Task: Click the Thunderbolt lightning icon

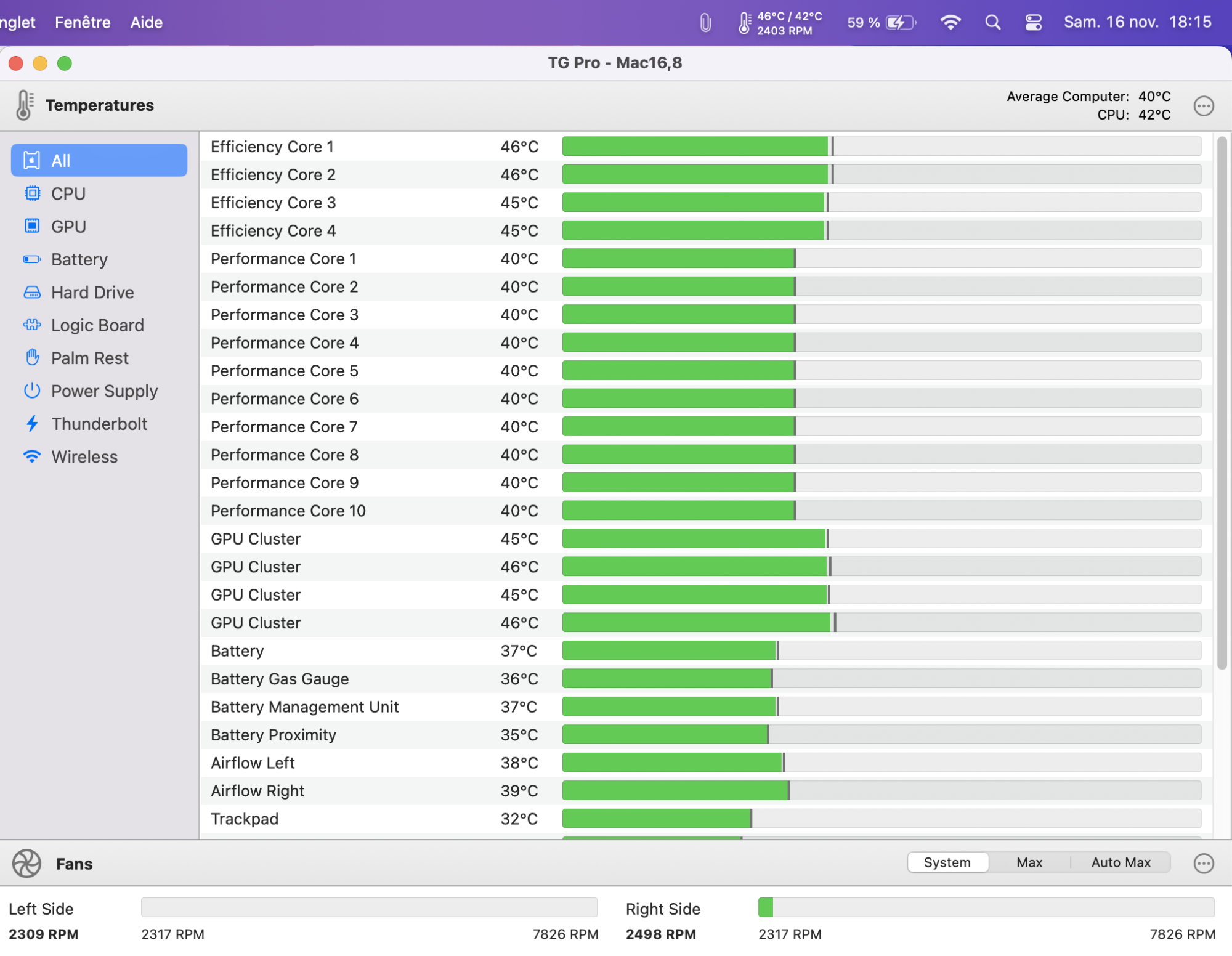Action: click(x=32, y=424)
